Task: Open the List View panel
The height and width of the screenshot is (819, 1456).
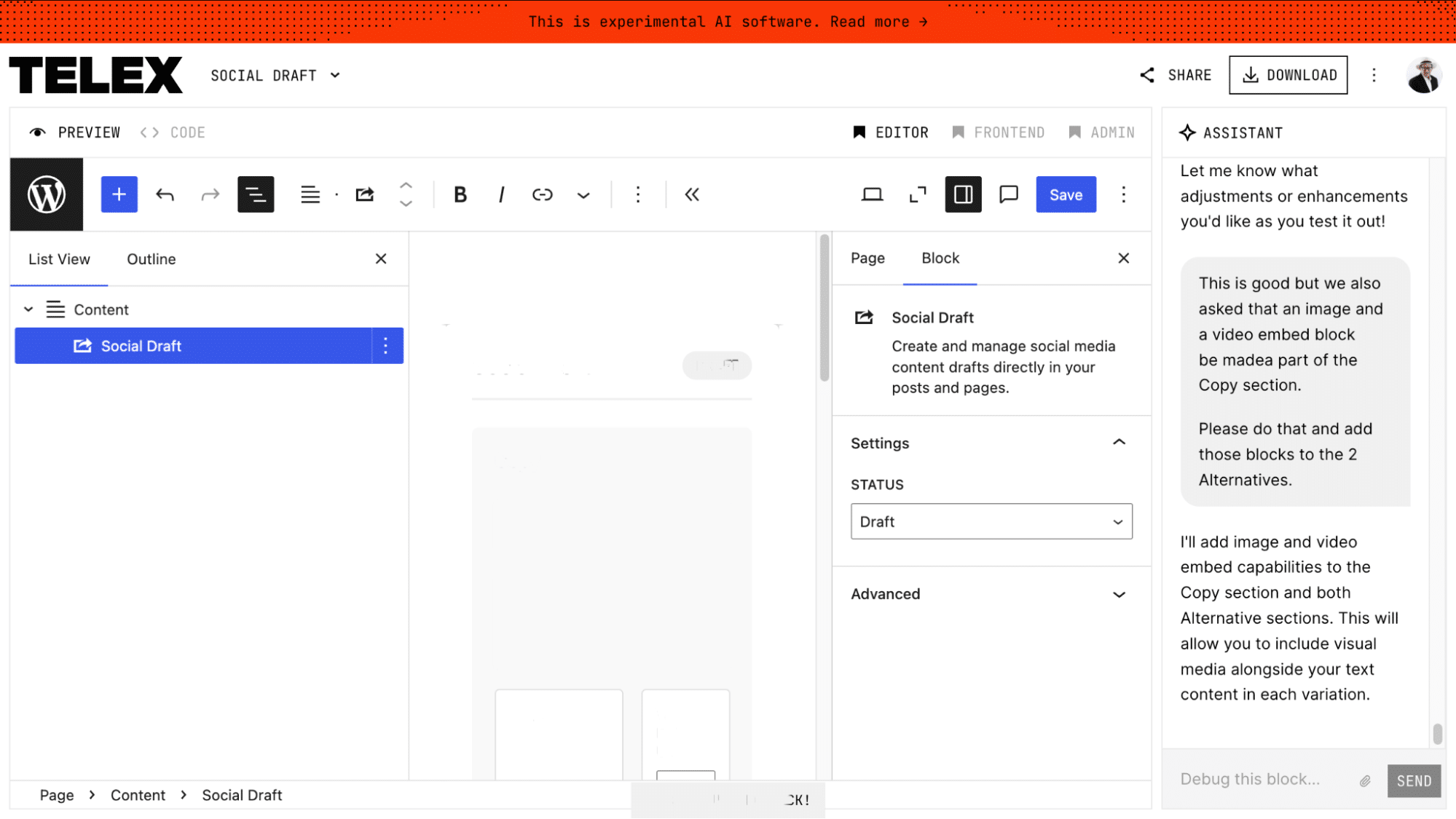Action: (x=256, y=194)
